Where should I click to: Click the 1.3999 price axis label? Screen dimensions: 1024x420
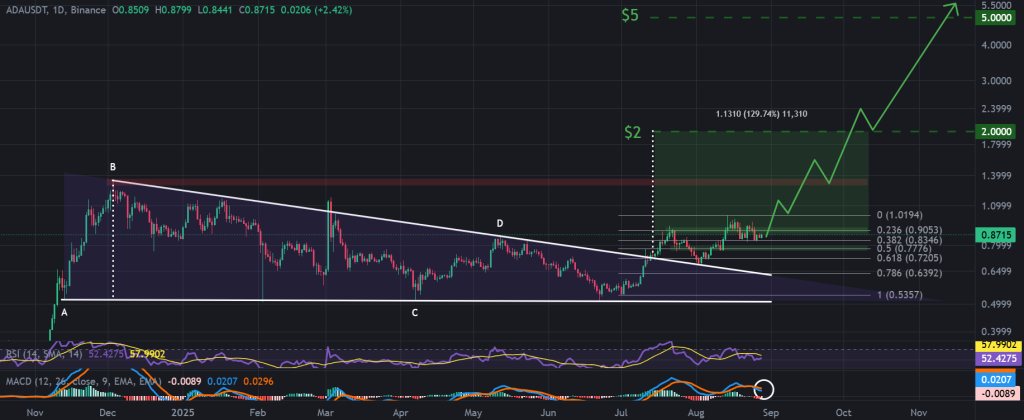[997, 176]
